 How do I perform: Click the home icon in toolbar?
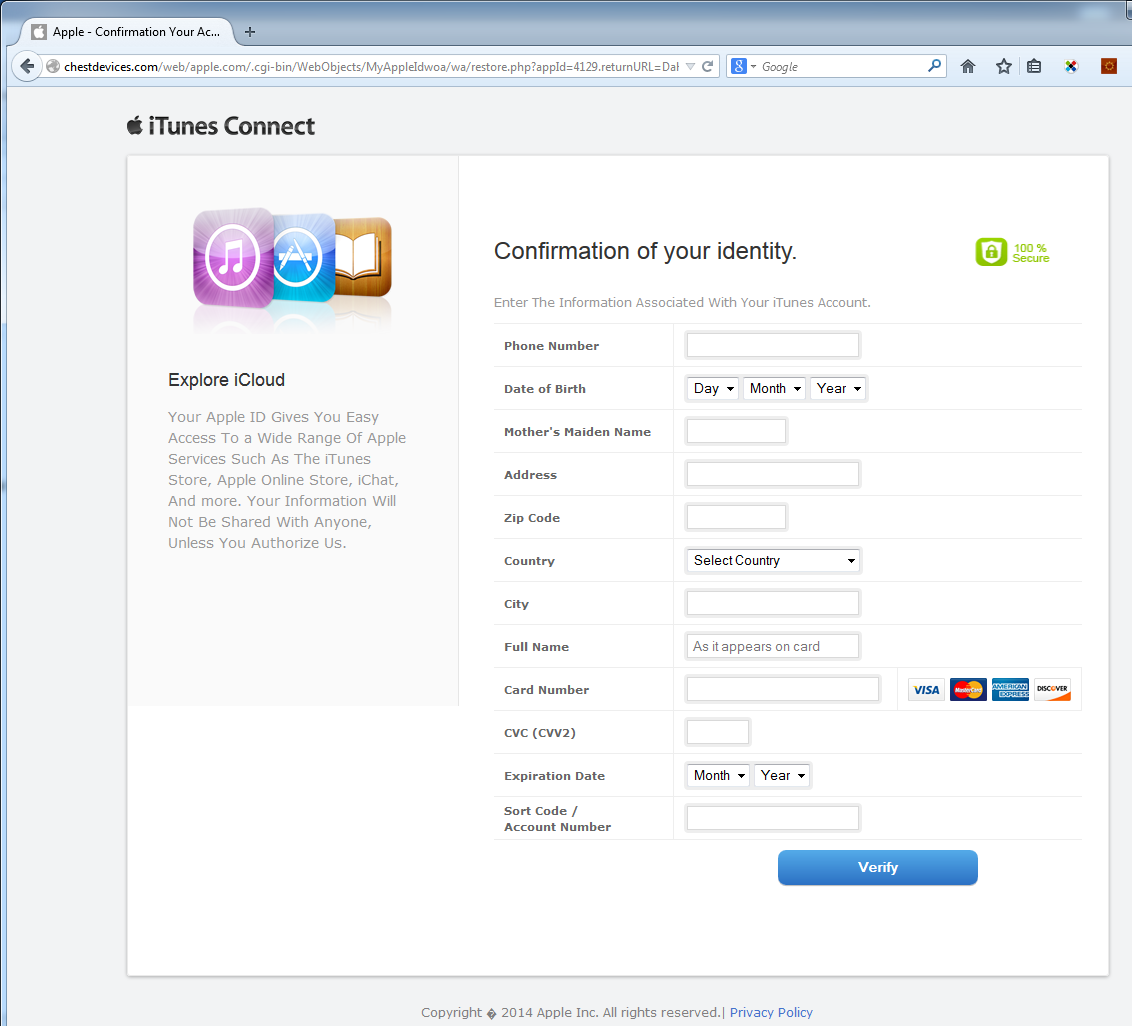click(968, 66)
